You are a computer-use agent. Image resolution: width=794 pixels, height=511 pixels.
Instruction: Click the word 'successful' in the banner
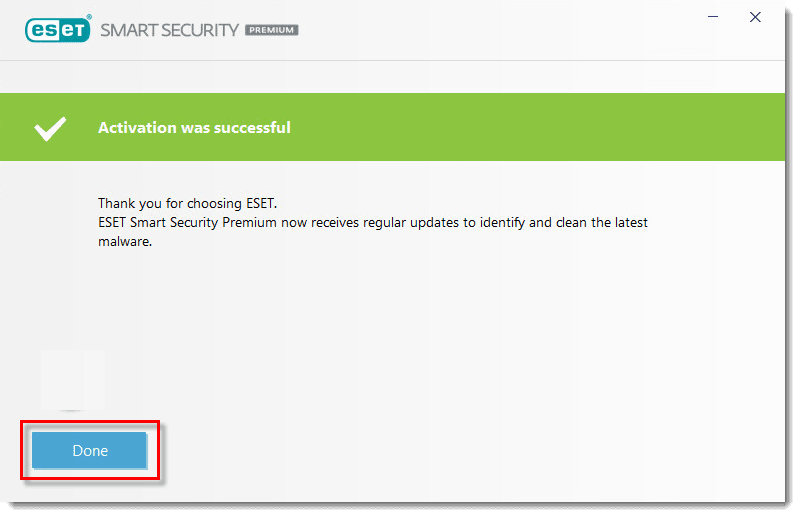pos(252,128)
